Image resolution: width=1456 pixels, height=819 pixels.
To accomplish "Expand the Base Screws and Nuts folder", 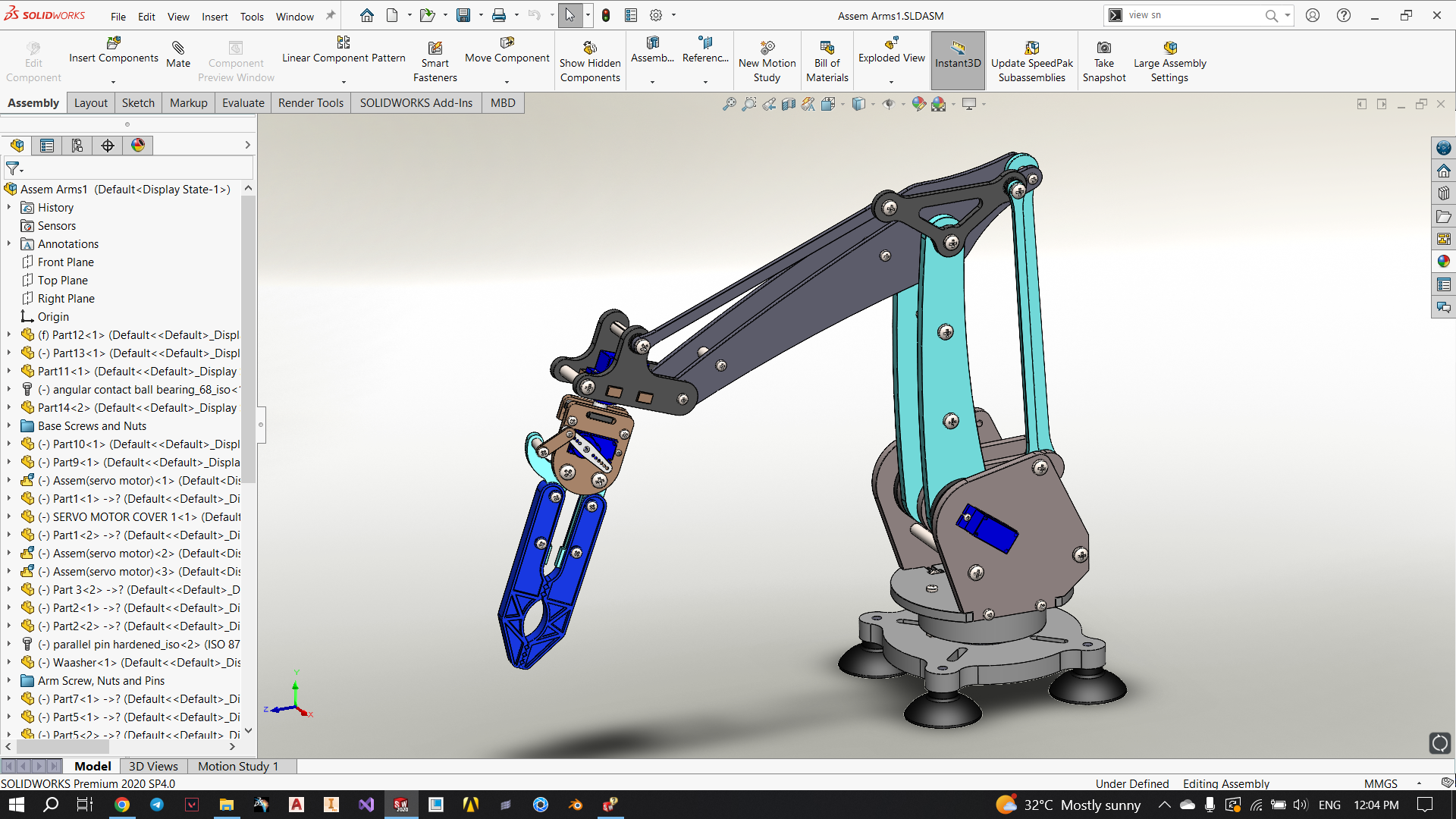I will (x=9, y=426).
